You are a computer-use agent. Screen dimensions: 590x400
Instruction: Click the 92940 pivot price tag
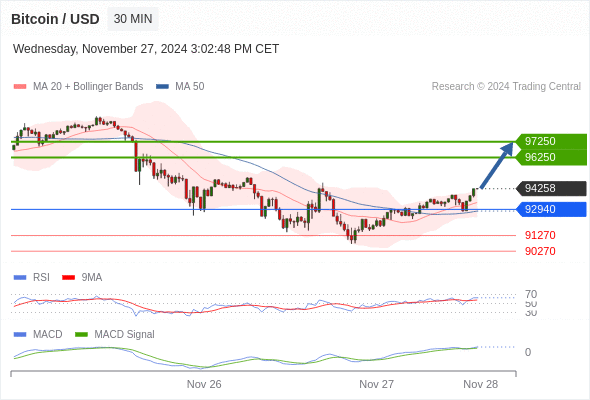pos(551,209)
